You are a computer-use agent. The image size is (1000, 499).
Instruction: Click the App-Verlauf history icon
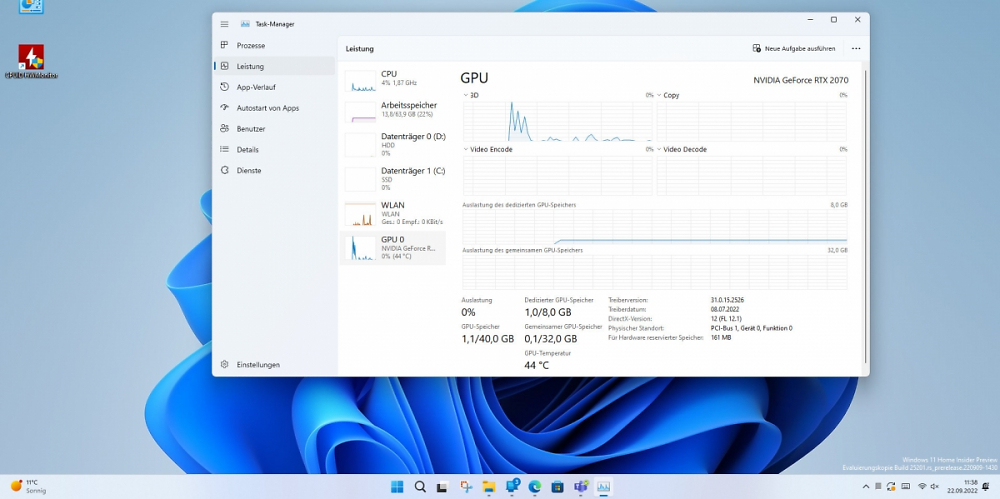click(x=224, y=87)
